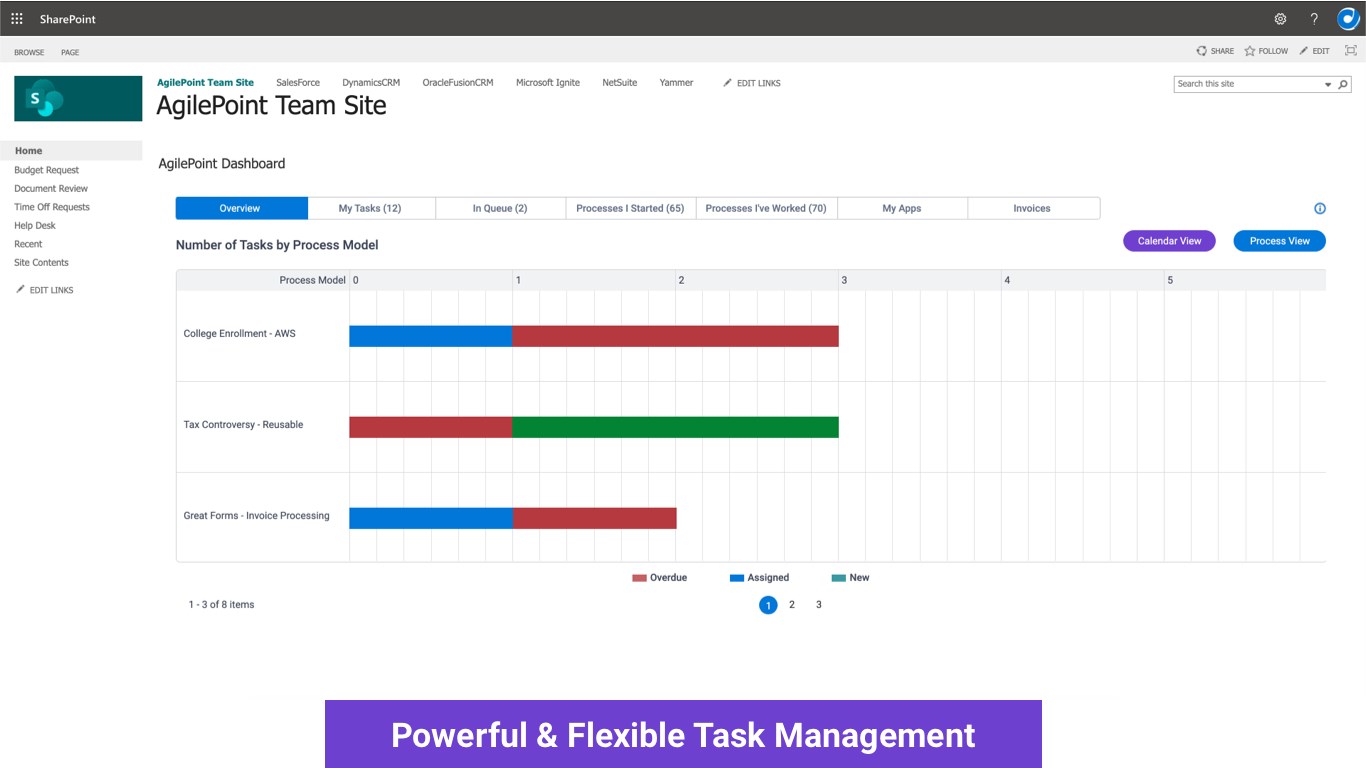This screenshot has height=768, width=1366.
Task: Open the Invoices tab
Action: (x=1033, y=208)
